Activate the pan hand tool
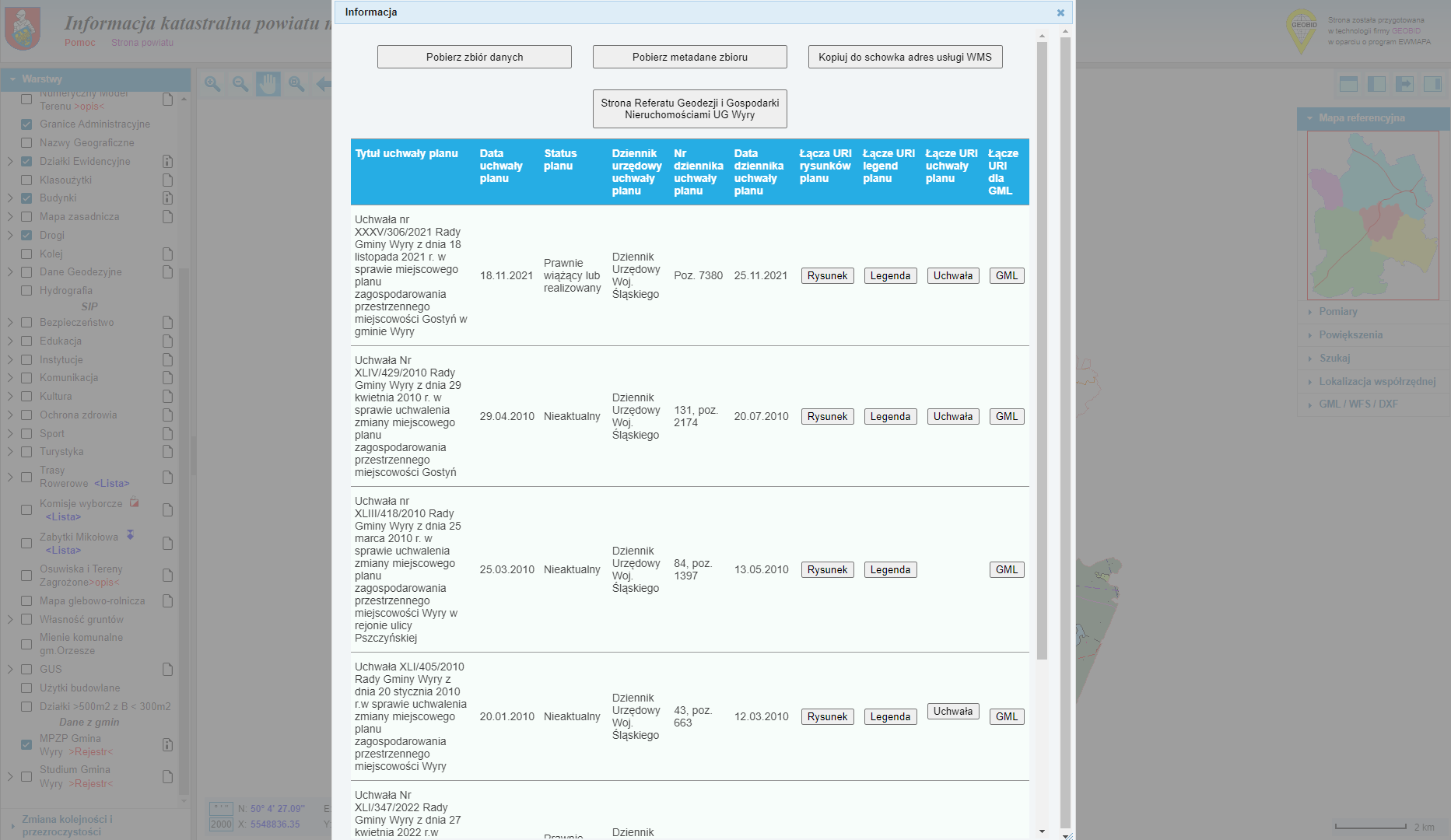The image size is (1451, 840). pos(268,84)
